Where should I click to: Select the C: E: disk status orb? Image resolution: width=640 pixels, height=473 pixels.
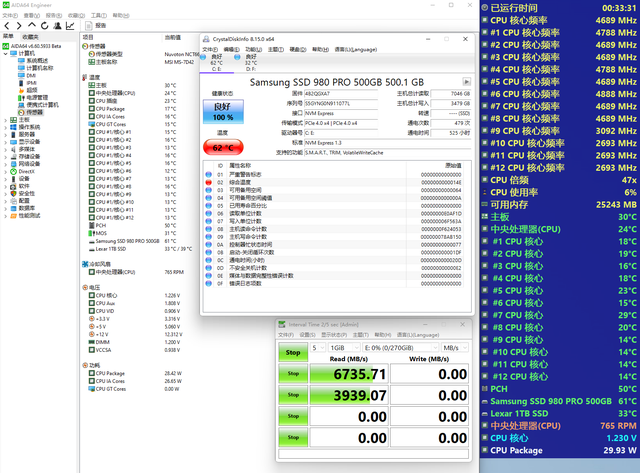click(x=203, y=57)
